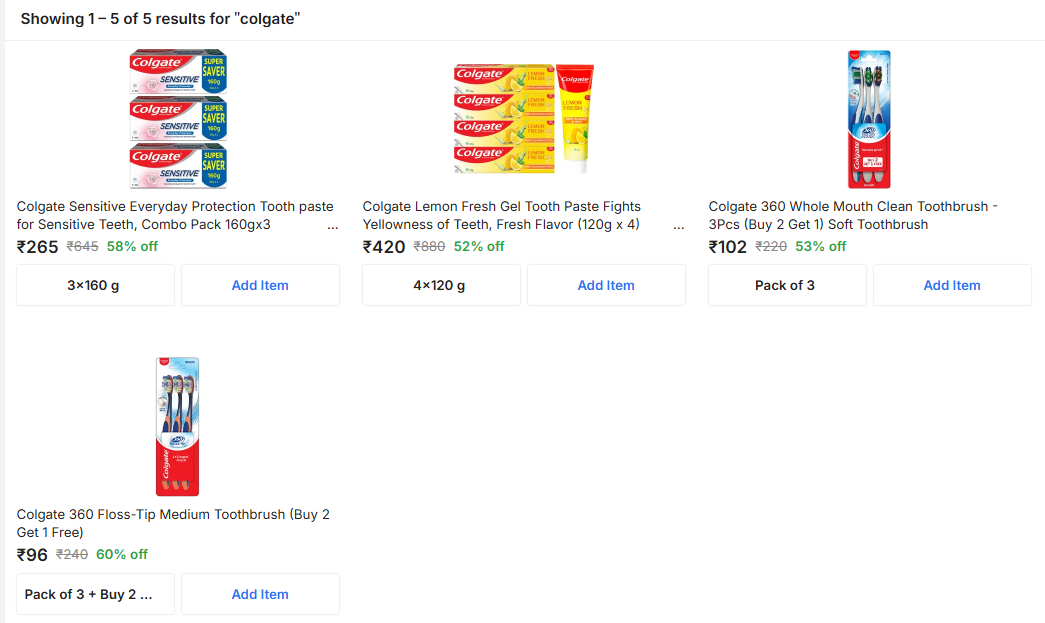This screenshot has width=1045, height=623.
Task: Click the 60% off discount label
Action: pyautogui.click(x=122, y=555)
